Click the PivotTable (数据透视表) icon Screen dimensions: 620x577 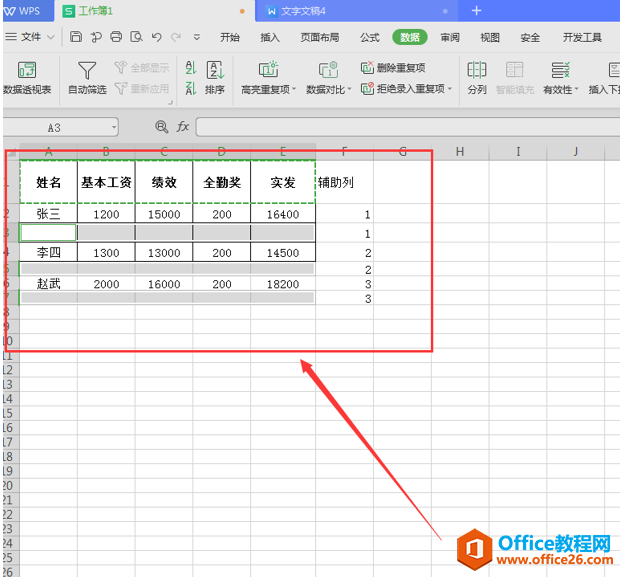click(27, 71)
